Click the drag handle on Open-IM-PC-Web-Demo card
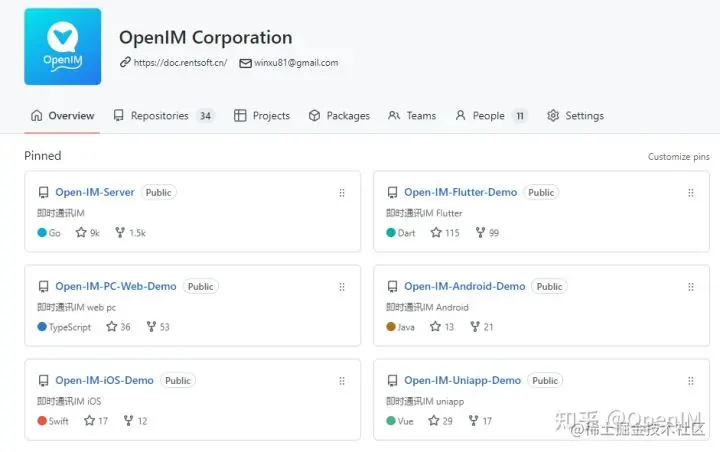 (342, 287)
